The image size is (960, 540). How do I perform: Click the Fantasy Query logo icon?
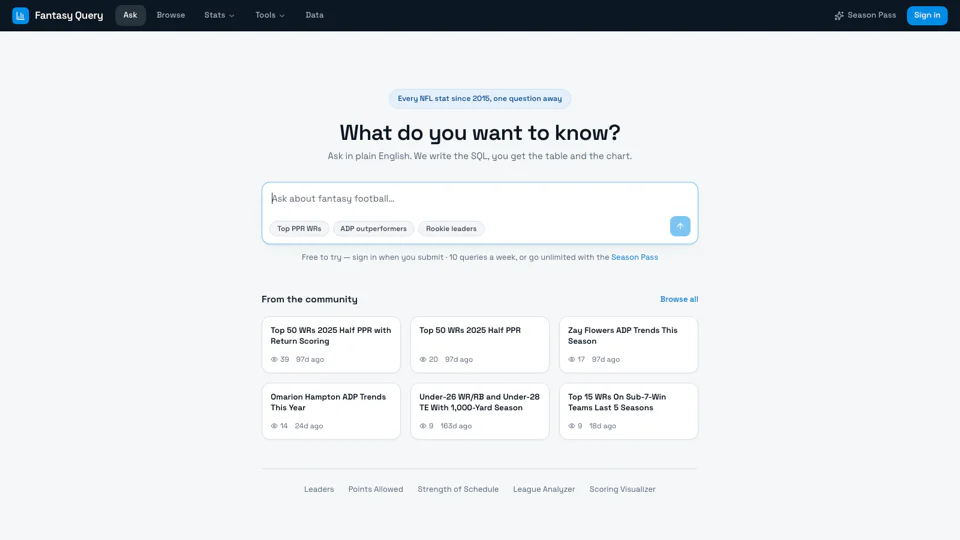[x=20, y=15]
